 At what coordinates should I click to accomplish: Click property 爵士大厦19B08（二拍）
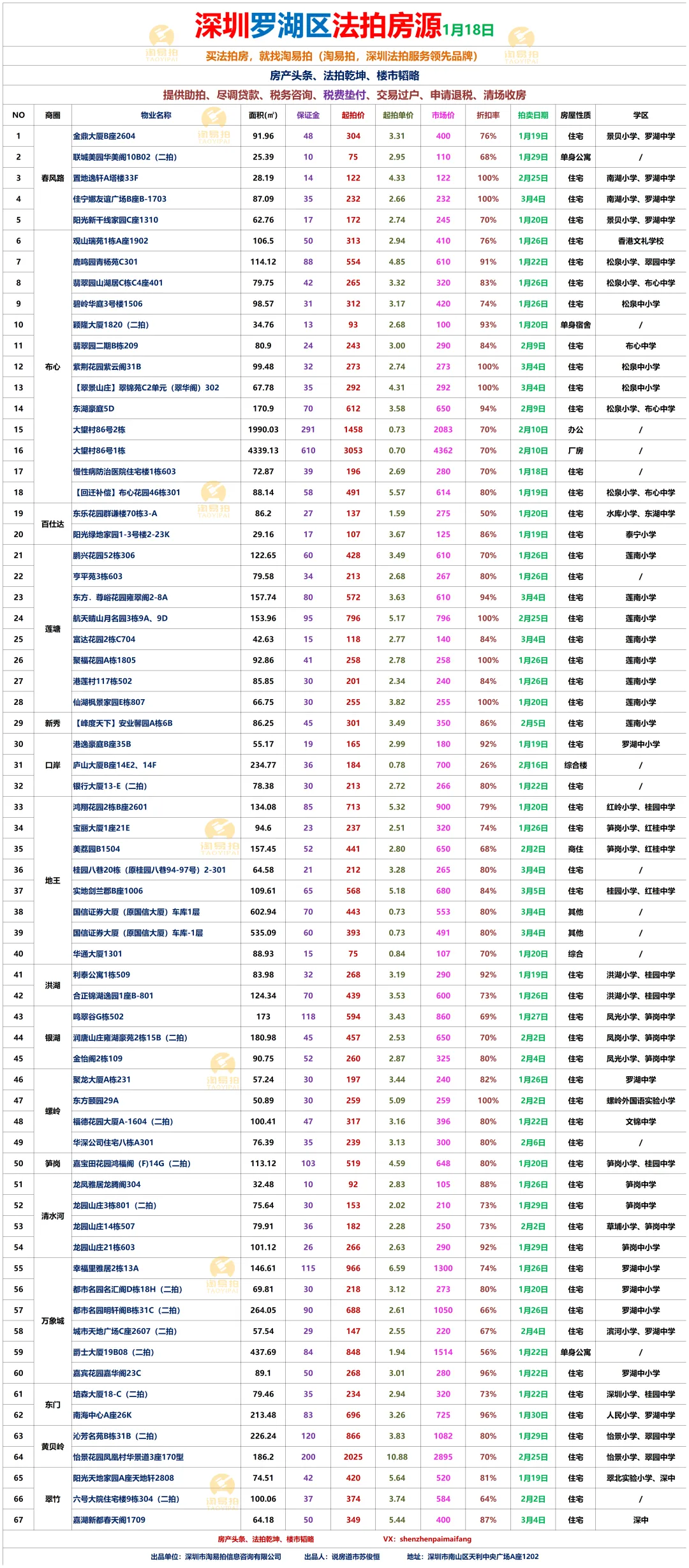tap(114, 1352)
